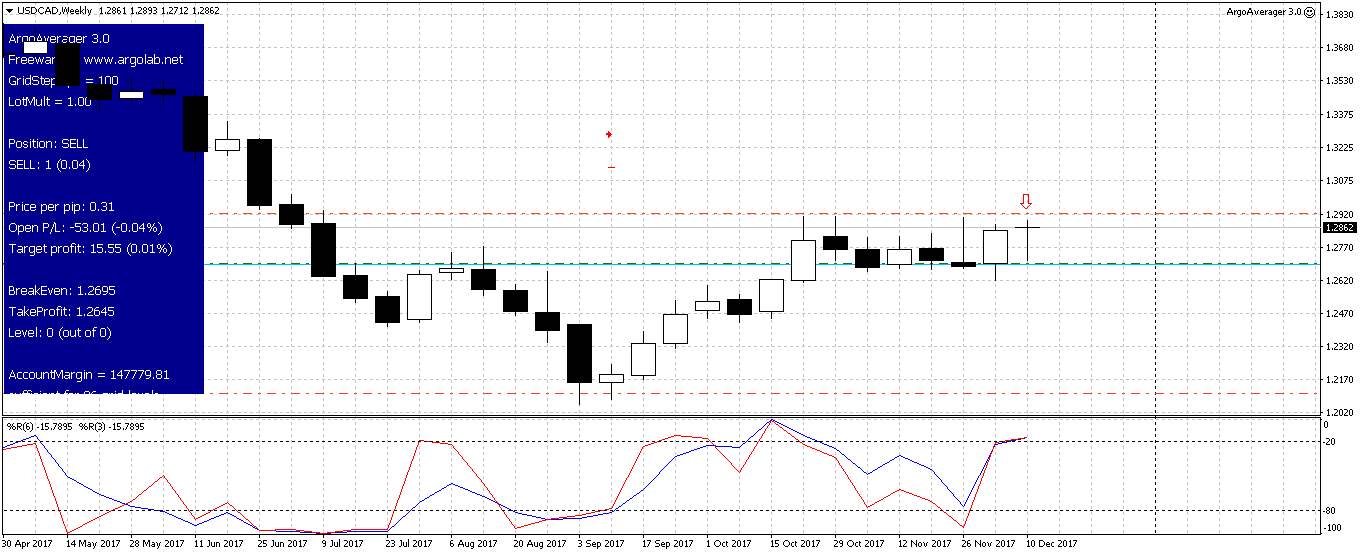Click the www.argolab.net link text
Viewport: 1360px width, 555px height.
133,60
